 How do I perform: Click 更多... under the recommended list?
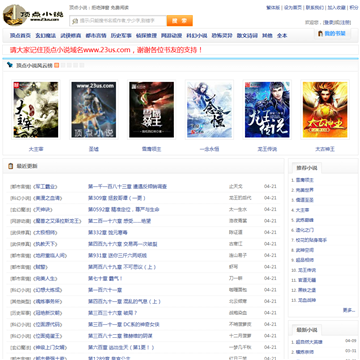pos(348,310)
